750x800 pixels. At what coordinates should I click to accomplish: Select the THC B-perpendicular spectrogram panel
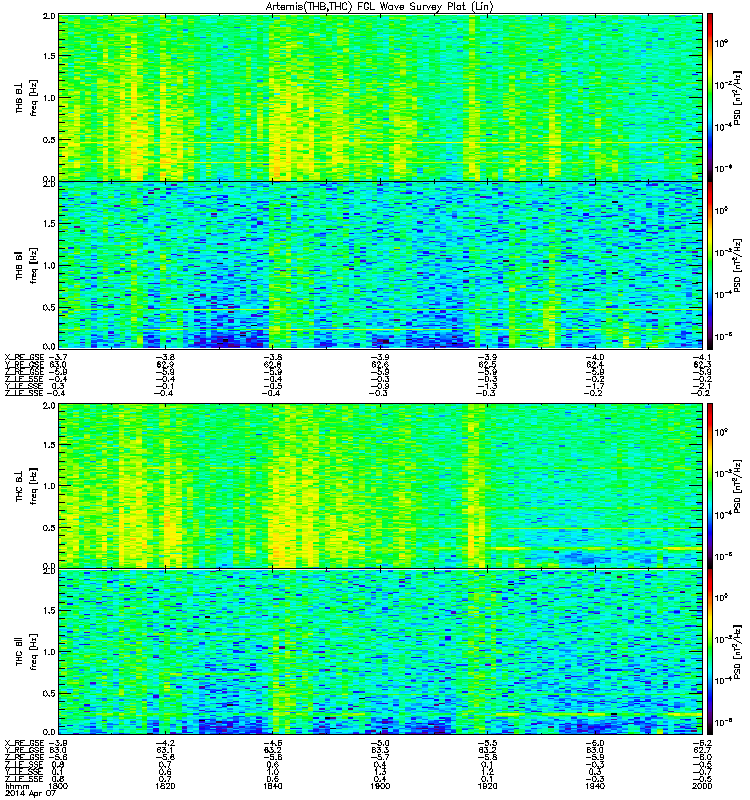[381, 486]
